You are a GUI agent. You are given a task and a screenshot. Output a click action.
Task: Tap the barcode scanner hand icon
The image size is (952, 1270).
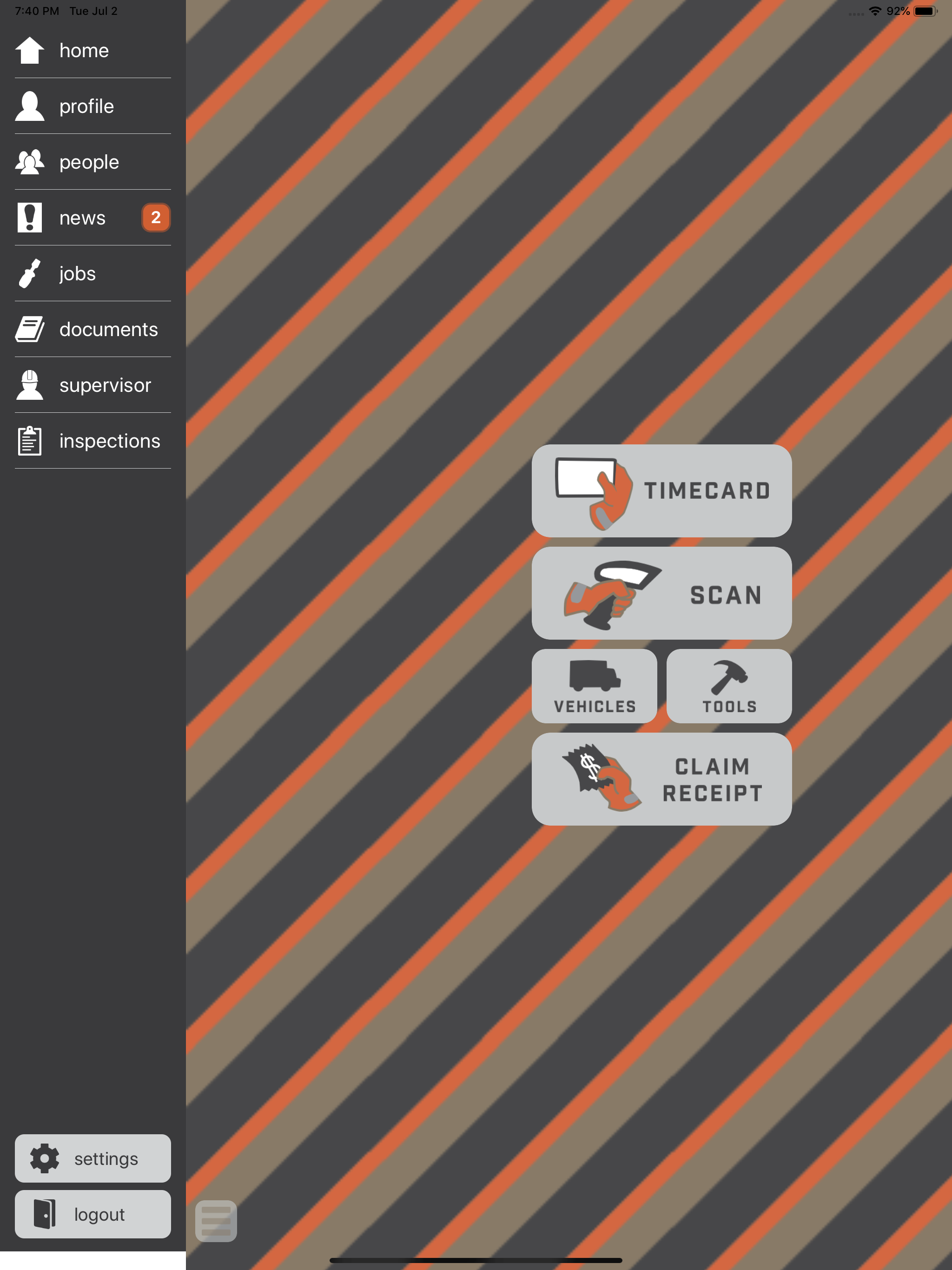[613, 595]
